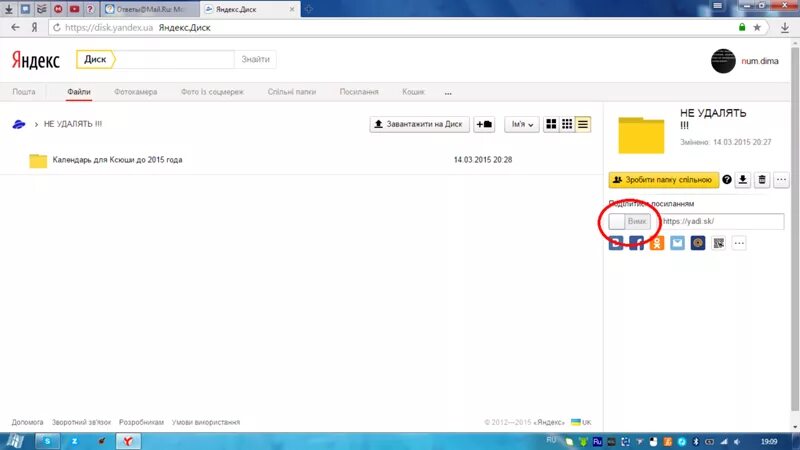Viewport: 800px width, 450px height.
Task: Show the QR code for link
Action: coord(718,243)
